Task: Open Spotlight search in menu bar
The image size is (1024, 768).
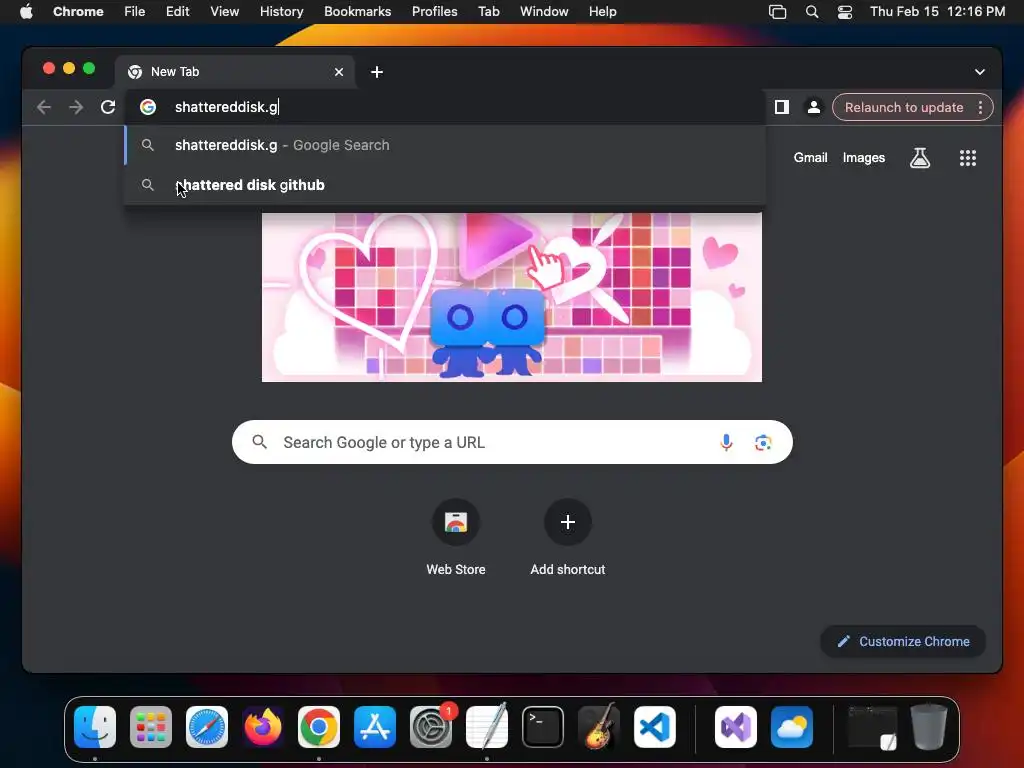Action: [x=812, y=12]
